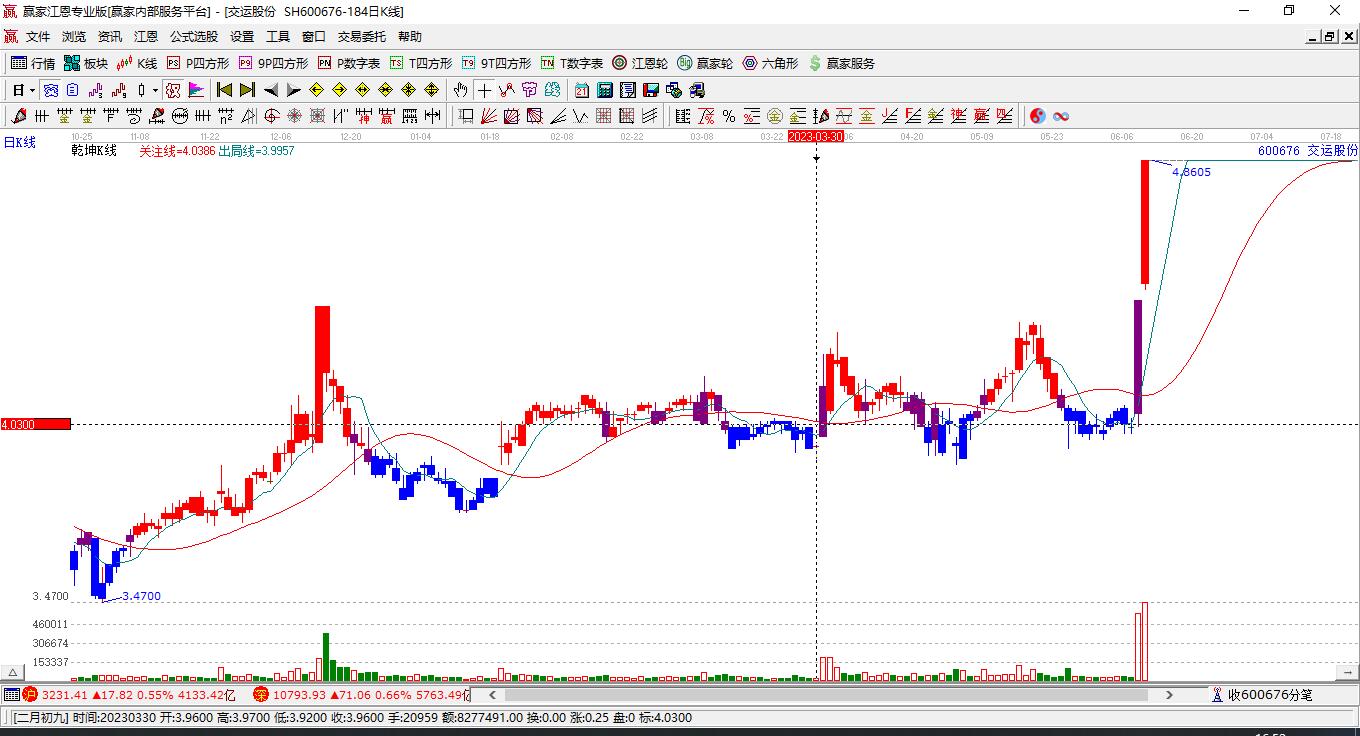
Task: Click the 关注线=4.0386 label
Action: pyautogui.click(x=177, y=151)
